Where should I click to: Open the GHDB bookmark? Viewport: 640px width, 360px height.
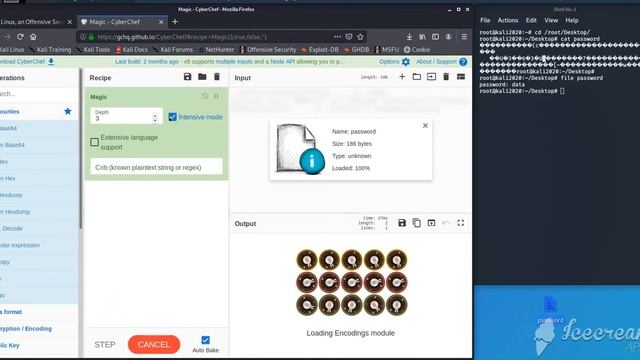click(x=356, y=50)
